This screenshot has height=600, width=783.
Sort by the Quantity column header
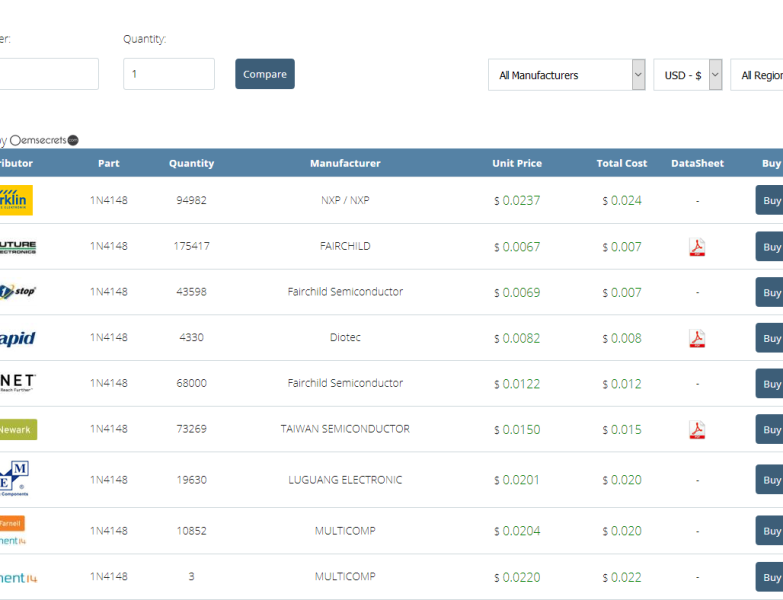click(x=191, y=163)
